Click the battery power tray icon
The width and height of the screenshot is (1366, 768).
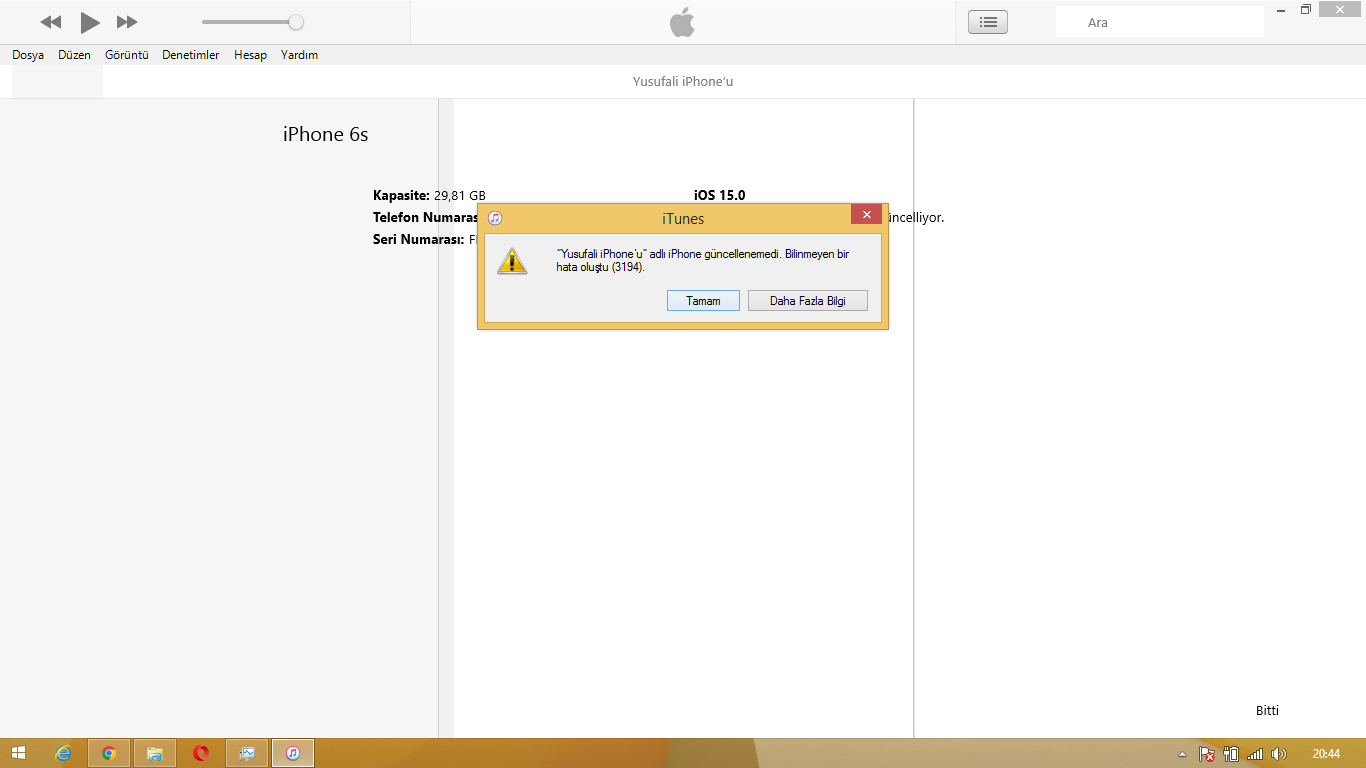click(1231, 754)
